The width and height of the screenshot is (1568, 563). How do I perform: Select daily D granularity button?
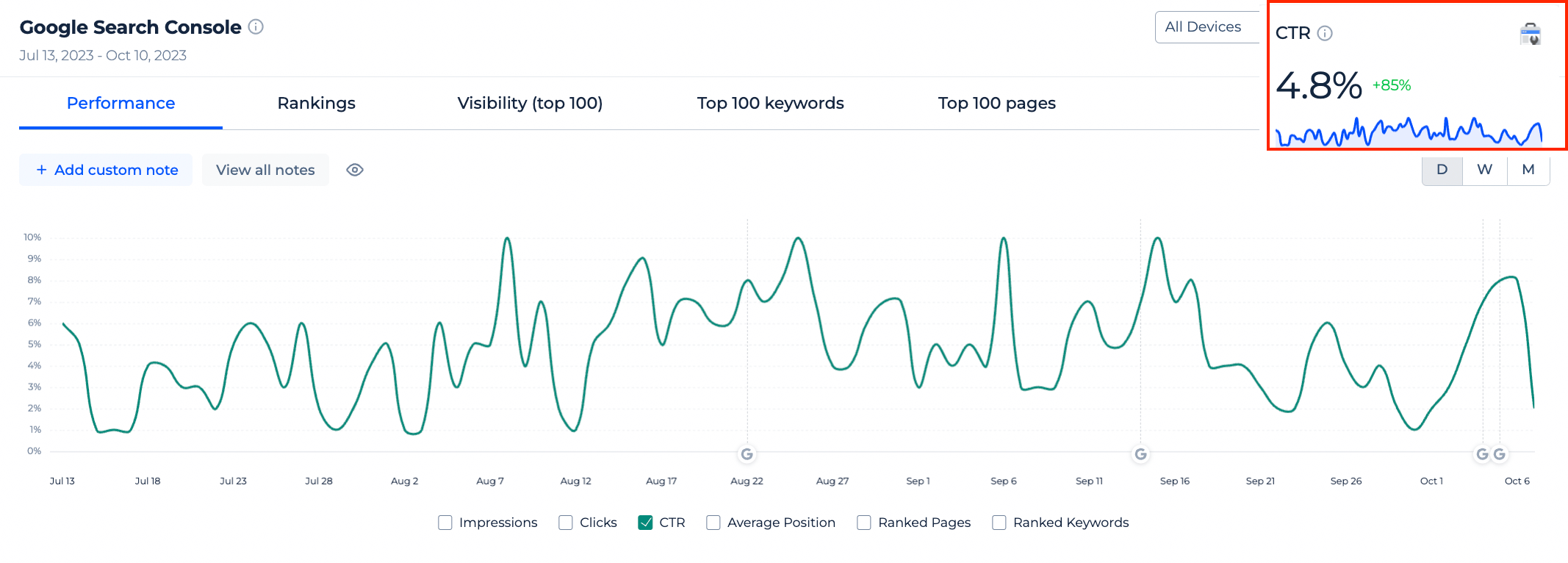click(x=1442, y=170)
